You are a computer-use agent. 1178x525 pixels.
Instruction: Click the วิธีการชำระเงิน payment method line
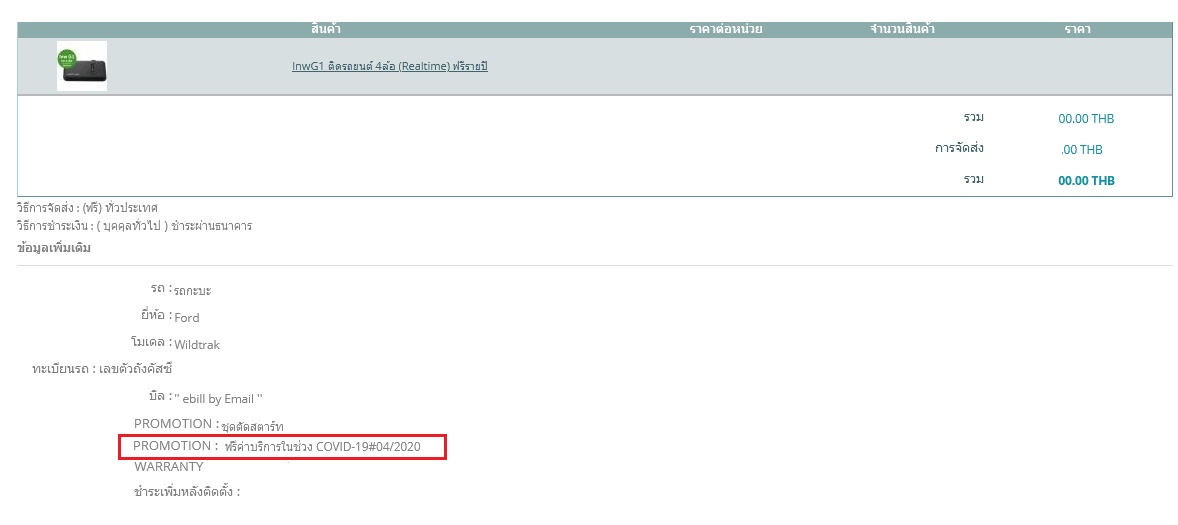134,226
